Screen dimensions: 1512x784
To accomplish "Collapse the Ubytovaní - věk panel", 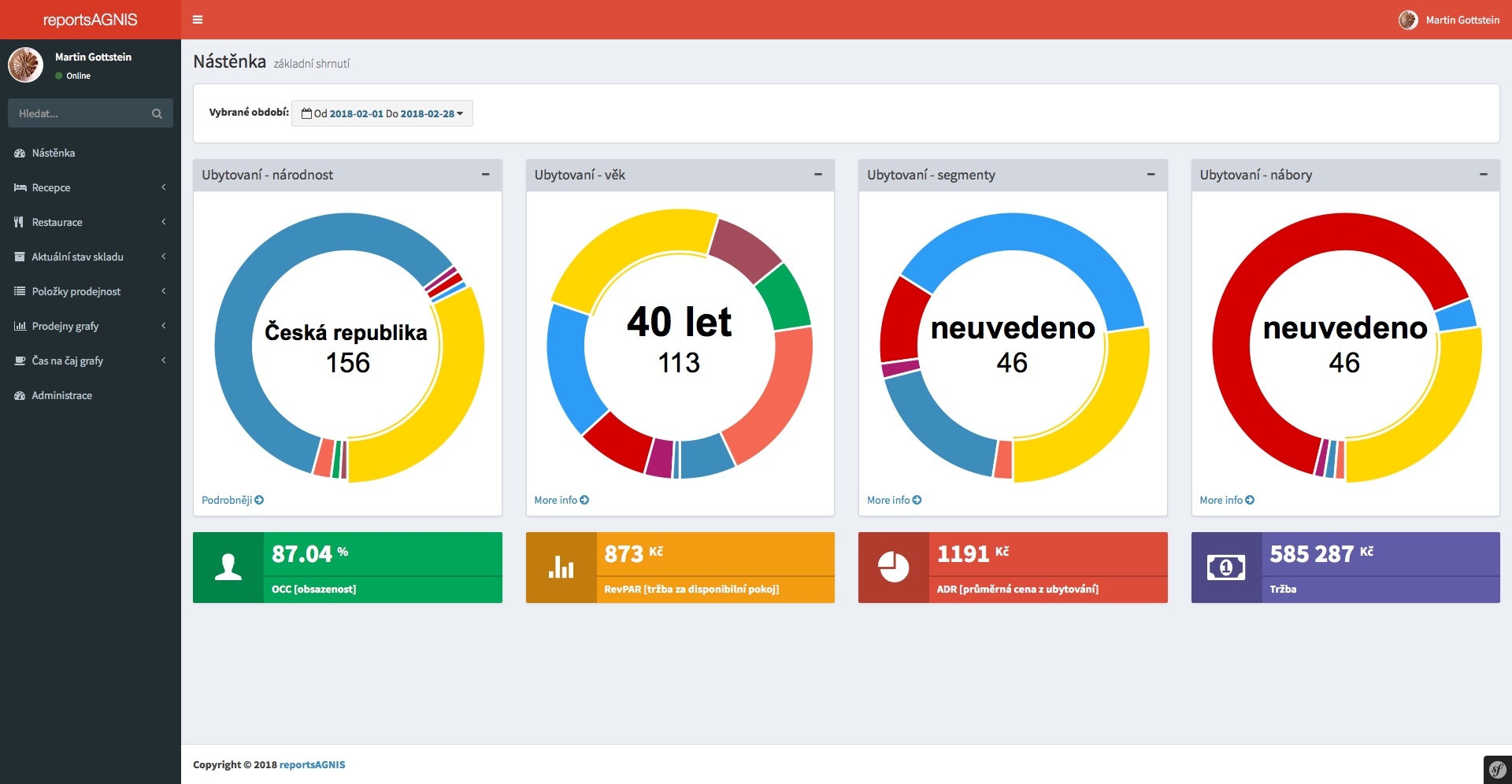I will [x=818, y=175].
